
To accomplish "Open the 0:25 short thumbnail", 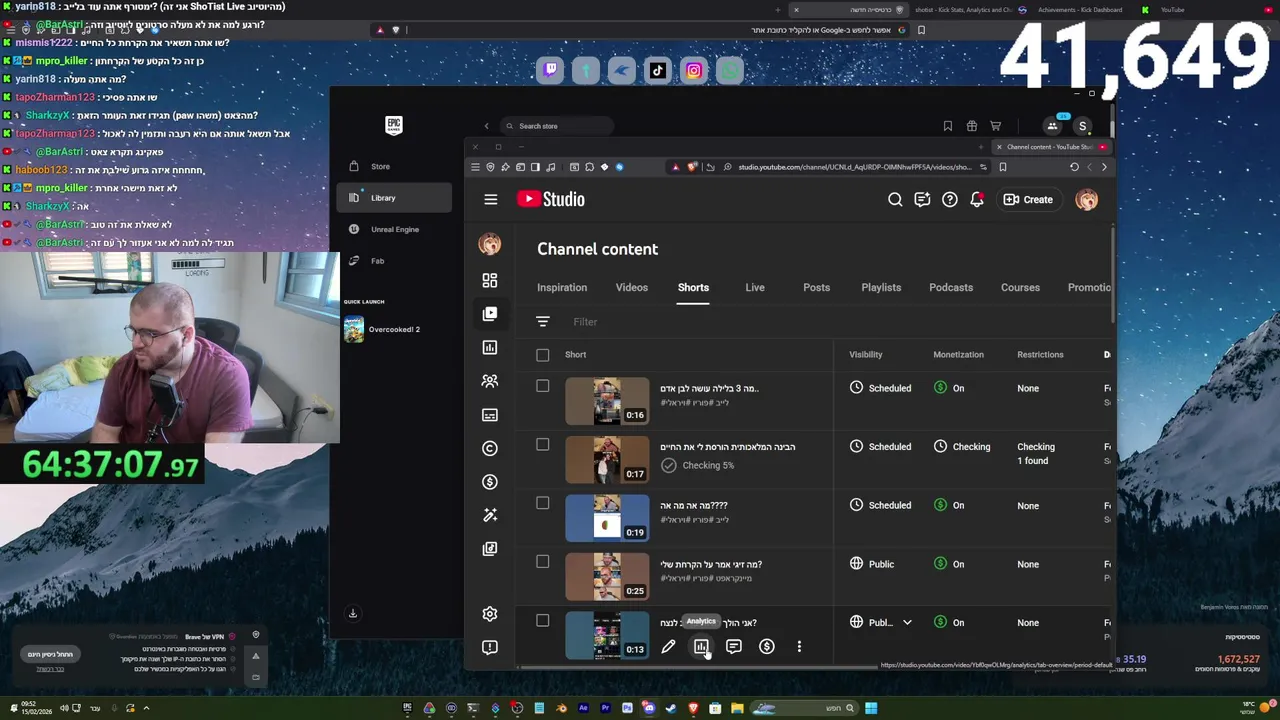I will [607, 577].
